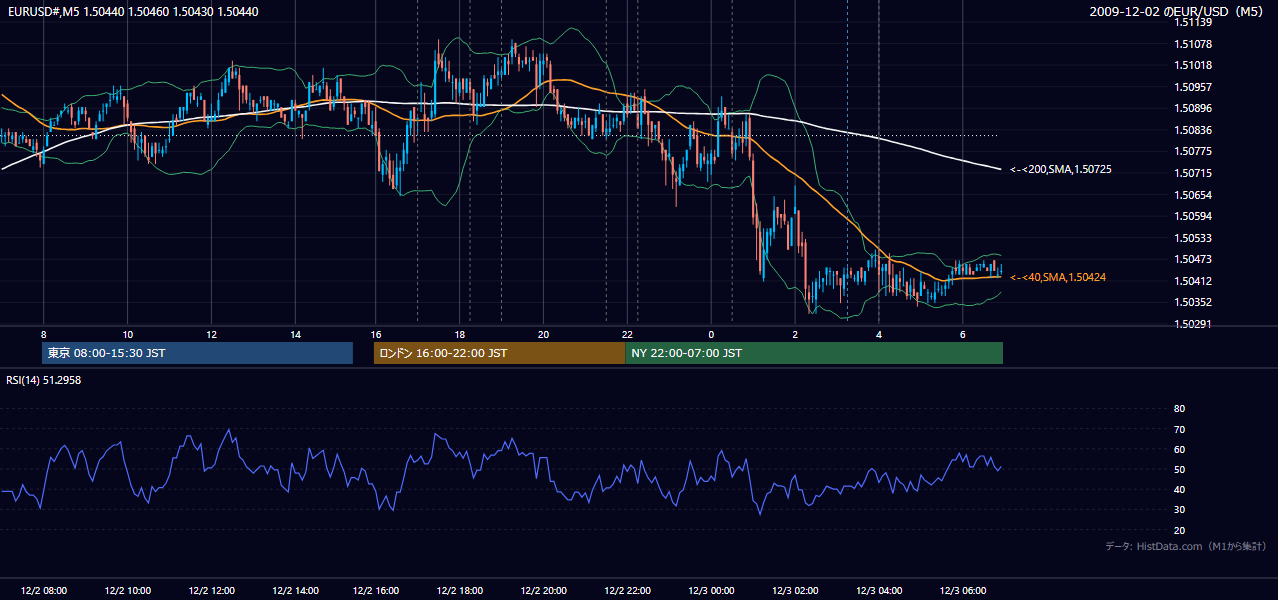
Task: Click hour tick 22 under price chart
Action: pyautogui.click(x=627, y=334)
